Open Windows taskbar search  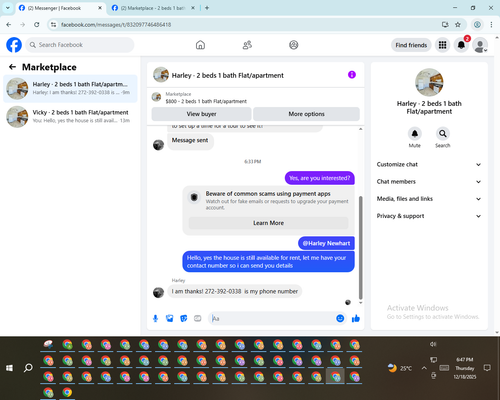point(28,368)
